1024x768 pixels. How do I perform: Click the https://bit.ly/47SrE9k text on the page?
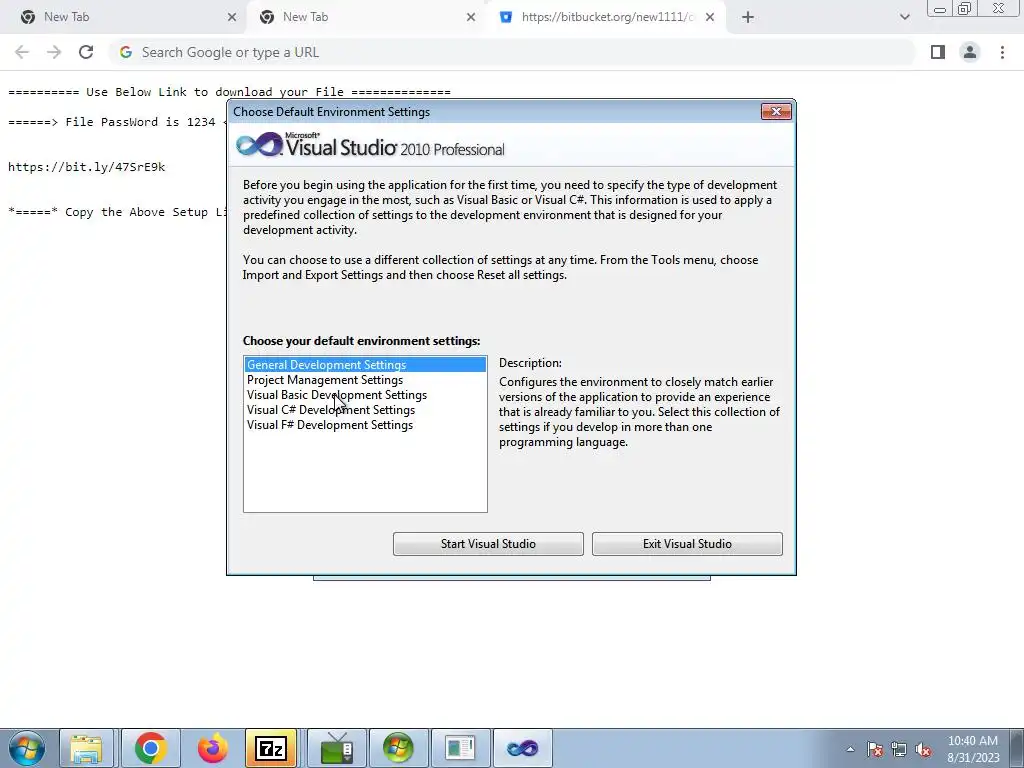(86, 167)
